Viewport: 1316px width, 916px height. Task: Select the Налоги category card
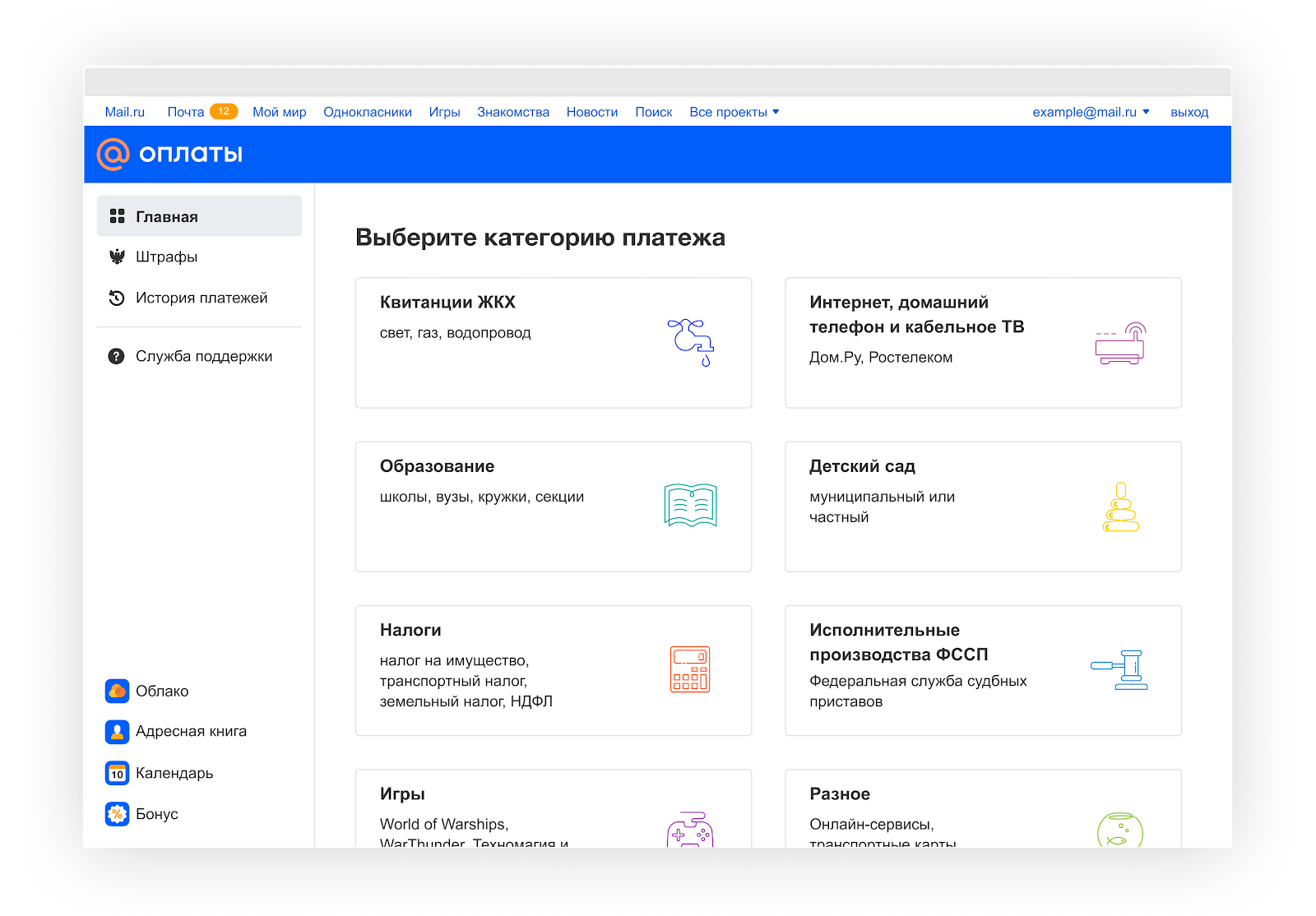553,670
